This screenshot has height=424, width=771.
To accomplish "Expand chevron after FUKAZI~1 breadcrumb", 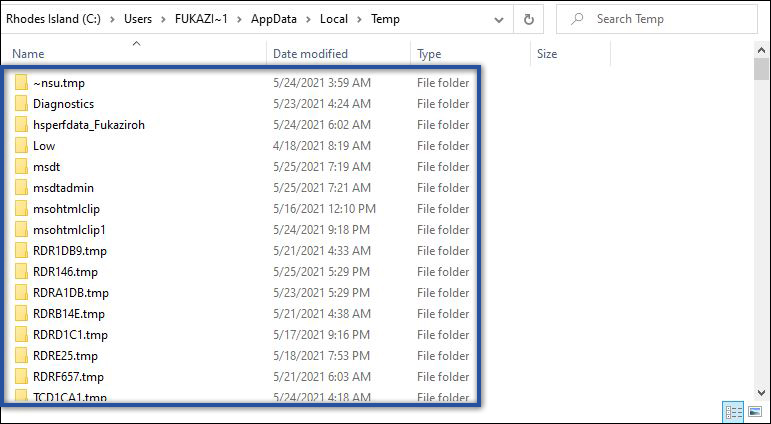I will click(239, 19).
